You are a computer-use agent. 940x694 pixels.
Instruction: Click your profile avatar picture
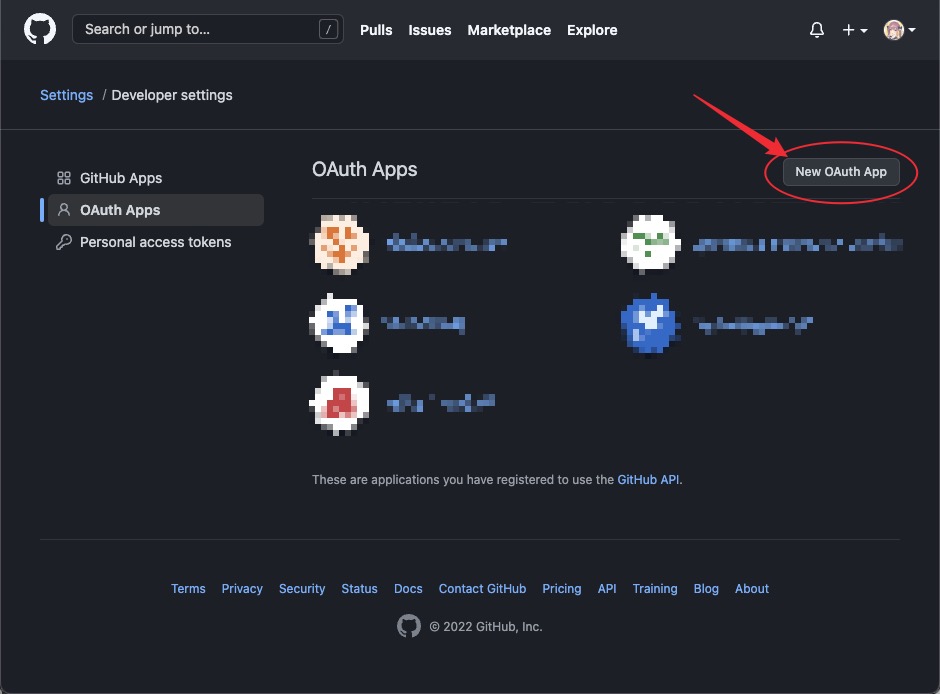coord(894,29)
